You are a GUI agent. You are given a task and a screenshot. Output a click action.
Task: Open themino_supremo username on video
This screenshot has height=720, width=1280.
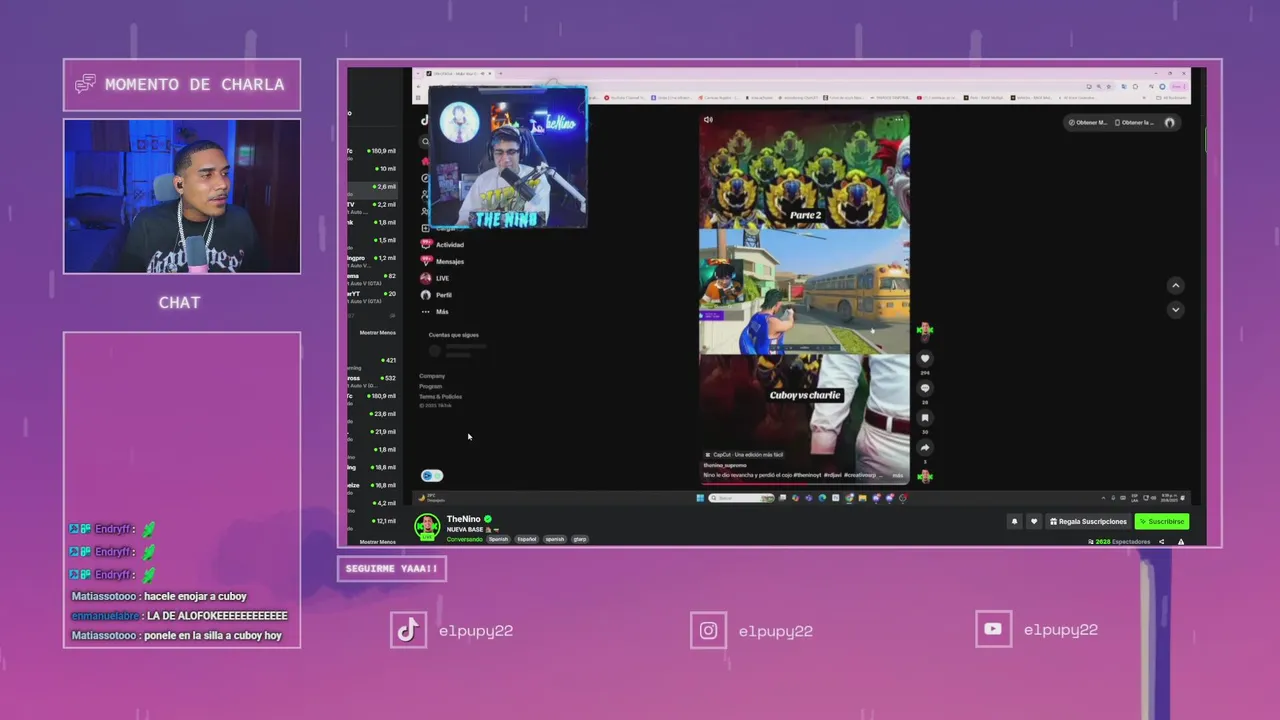point(725,465)
